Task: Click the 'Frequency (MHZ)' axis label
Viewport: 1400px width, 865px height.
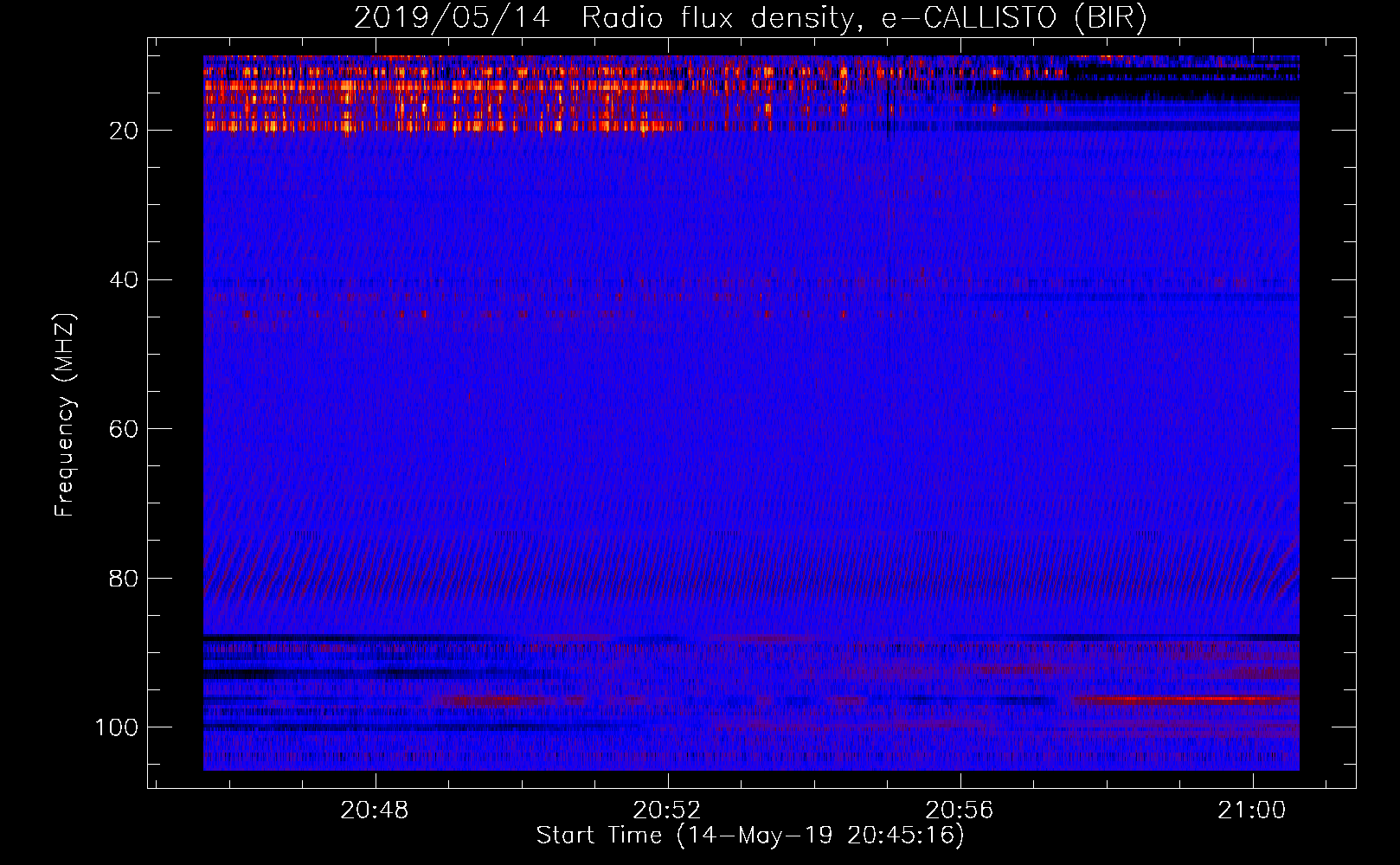Action: point(65,415)
